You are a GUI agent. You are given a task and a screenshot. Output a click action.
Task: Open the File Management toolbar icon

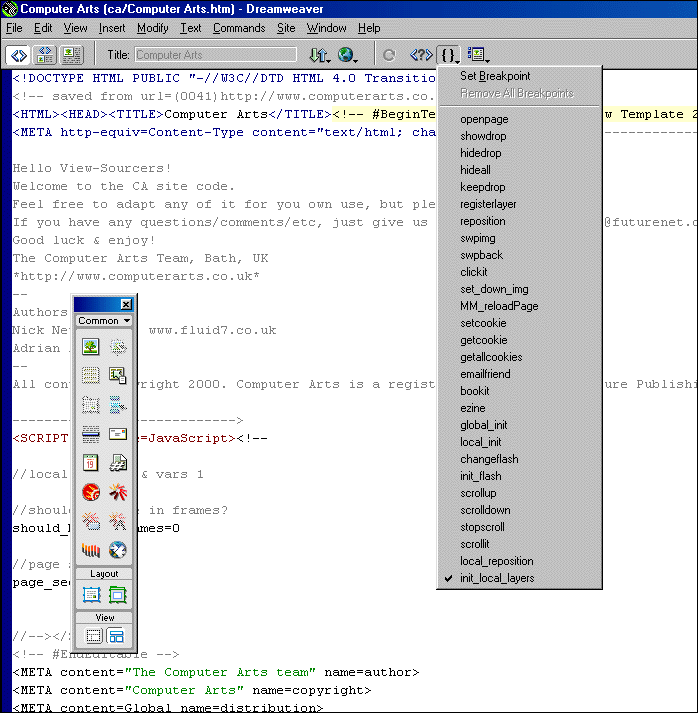click(319, 55)
